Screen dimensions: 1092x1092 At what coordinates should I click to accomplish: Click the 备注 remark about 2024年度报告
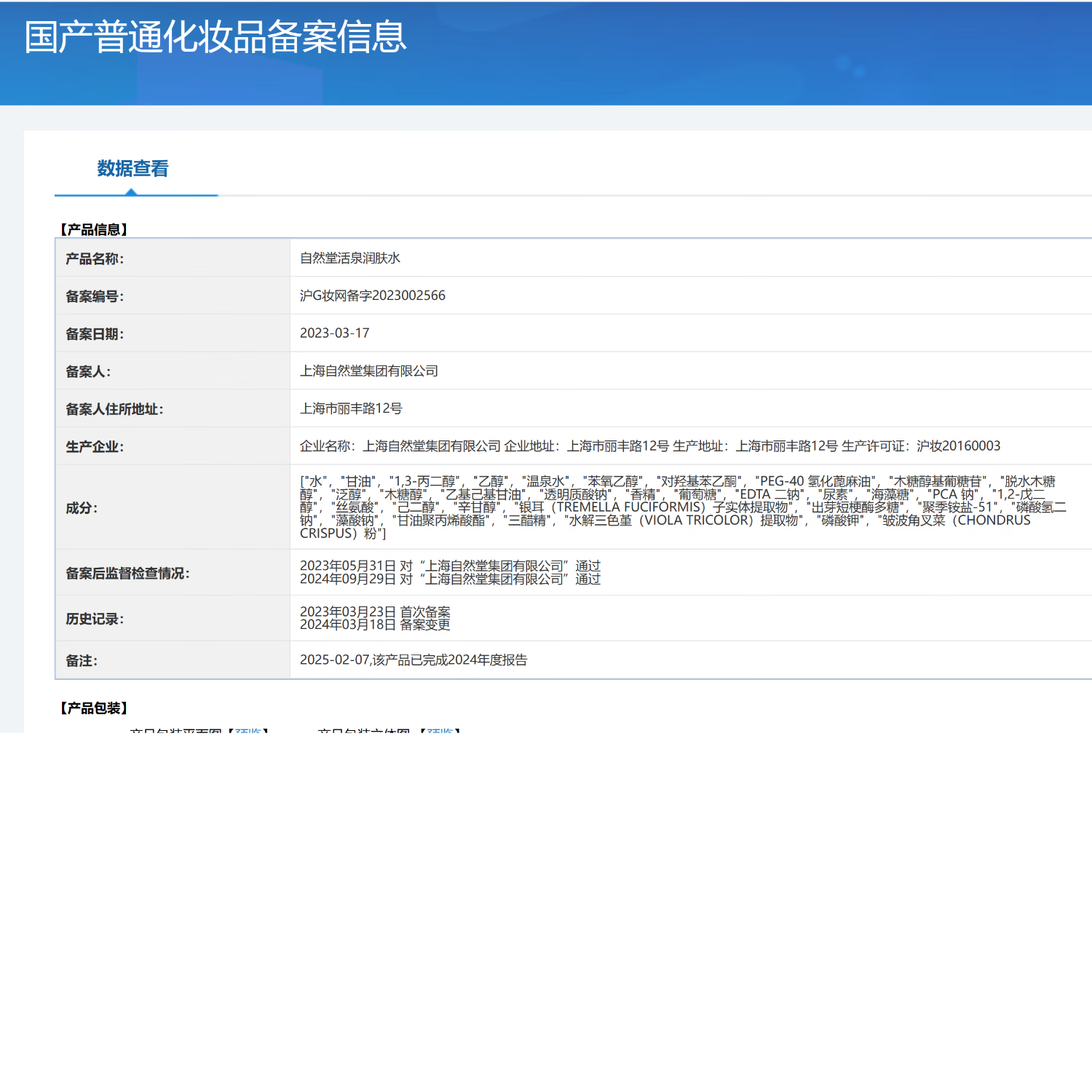point(414,660)
